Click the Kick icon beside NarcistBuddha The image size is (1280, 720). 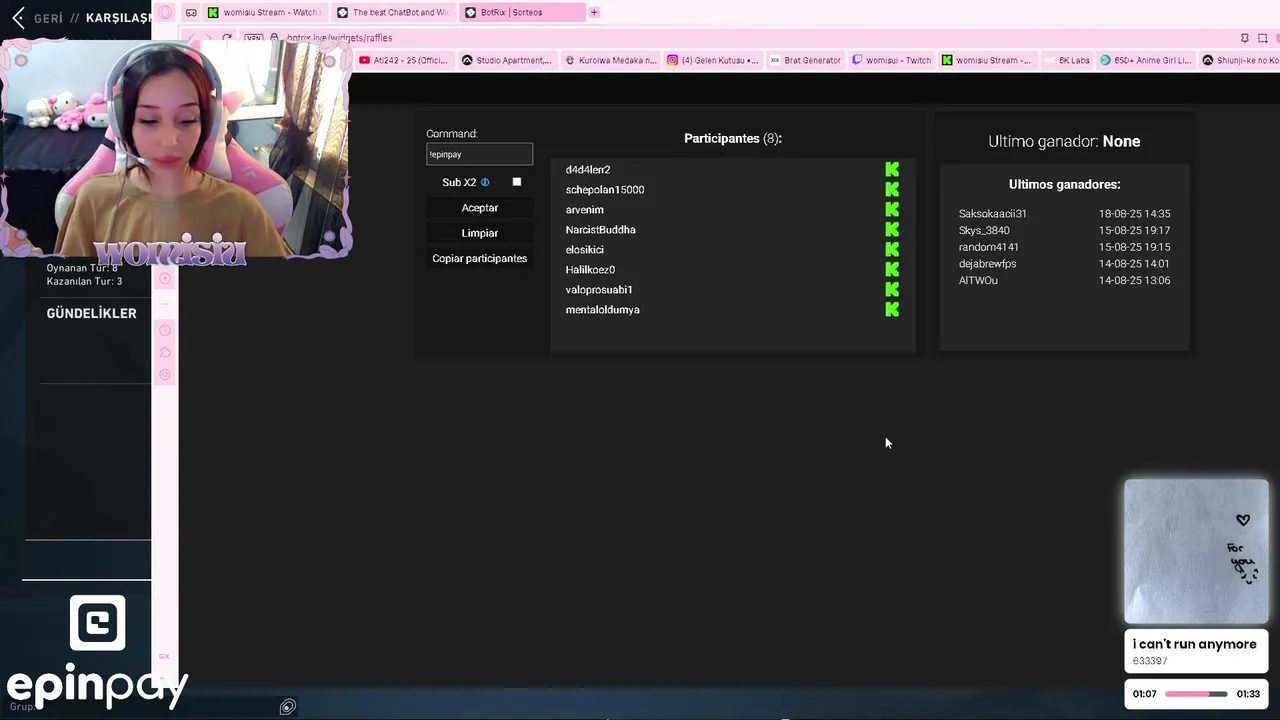(892, 229)
